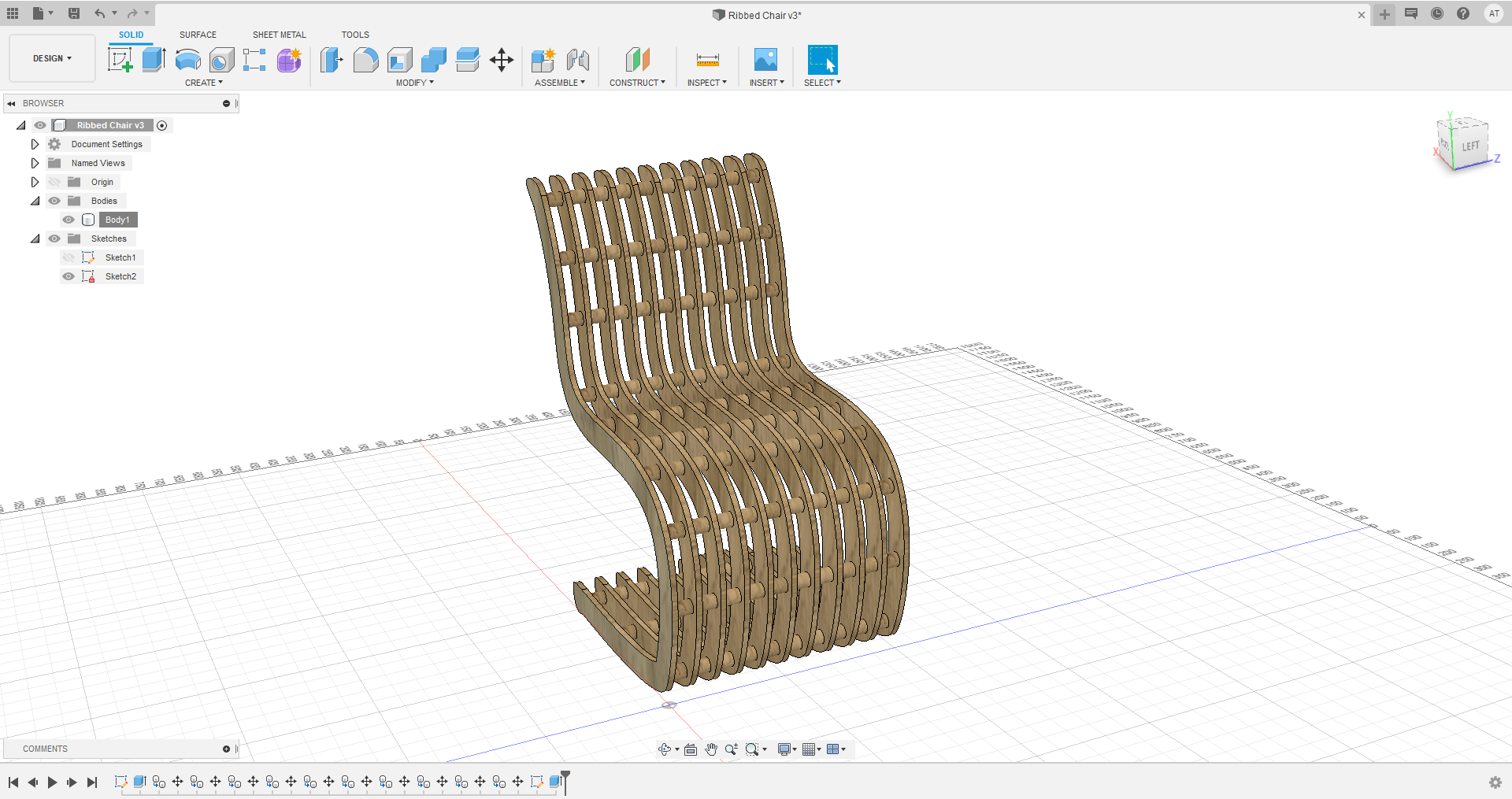Click the timeline end marker
Screen dimensions: 1512x799
565,781
